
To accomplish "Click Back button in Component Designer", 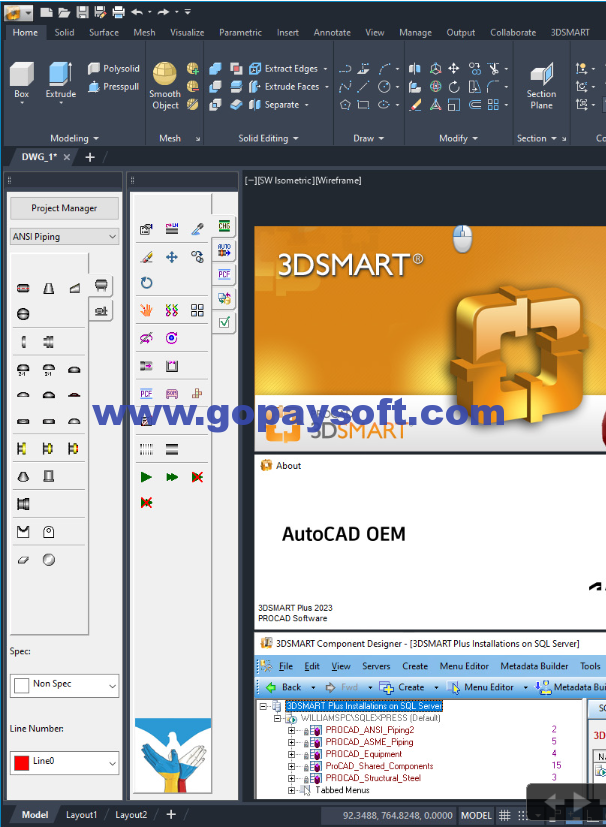I will [x=285, y=687].
